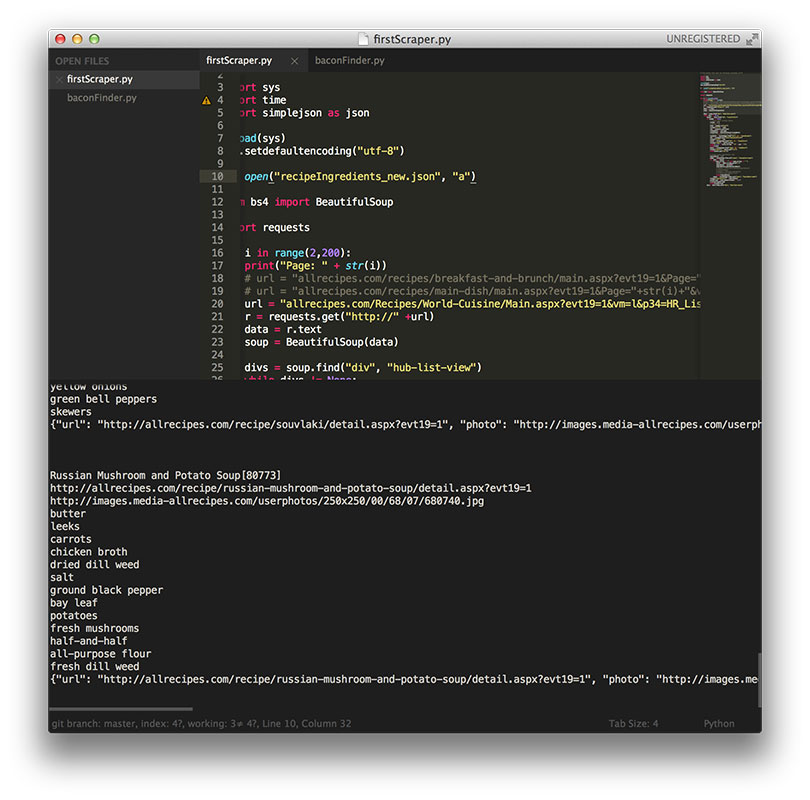The image size is (810, 800).
Task: Click the 'dried dill weed' output line
Action: [x=95, y=565]
